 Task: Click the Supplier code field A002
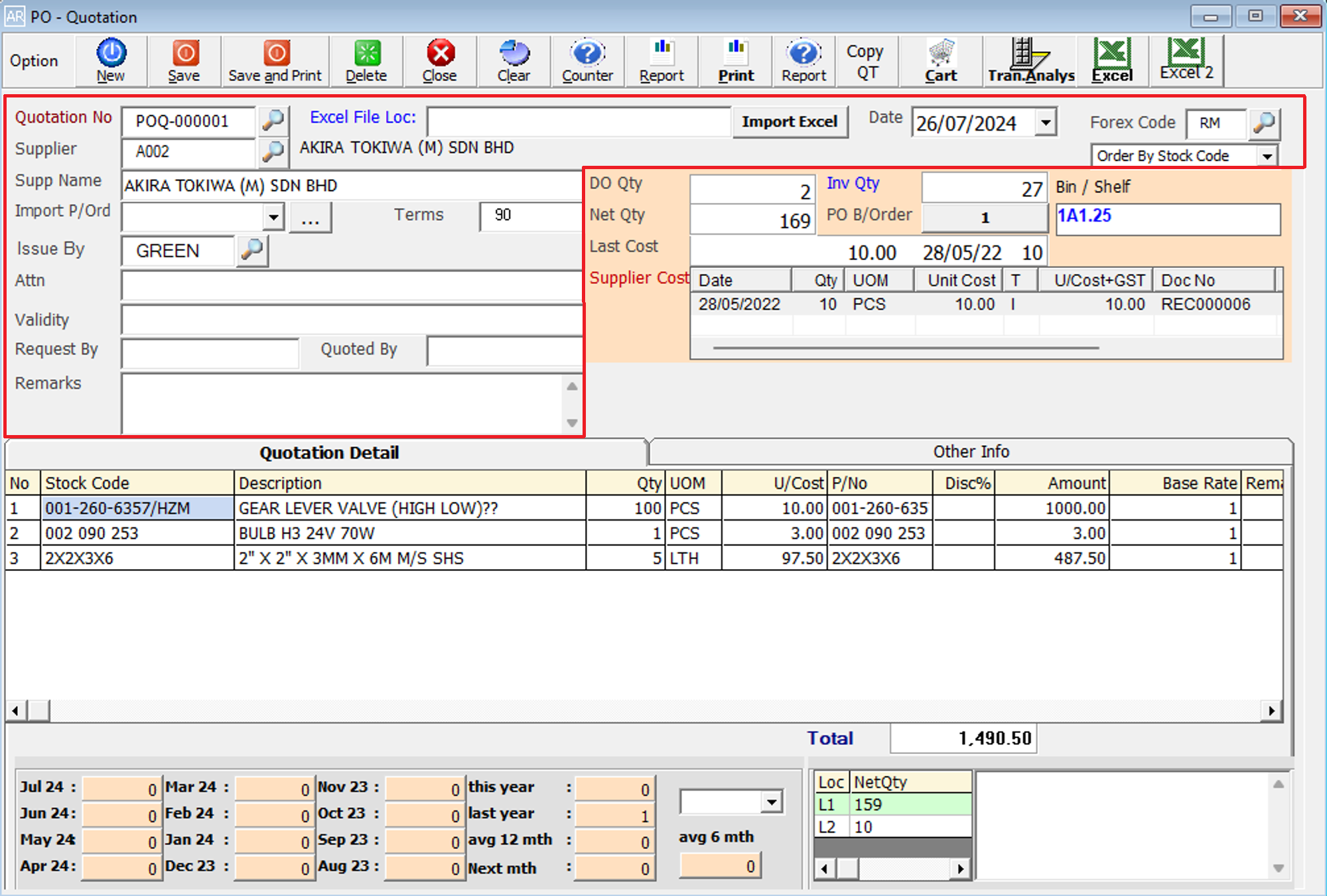click(188, 152)
